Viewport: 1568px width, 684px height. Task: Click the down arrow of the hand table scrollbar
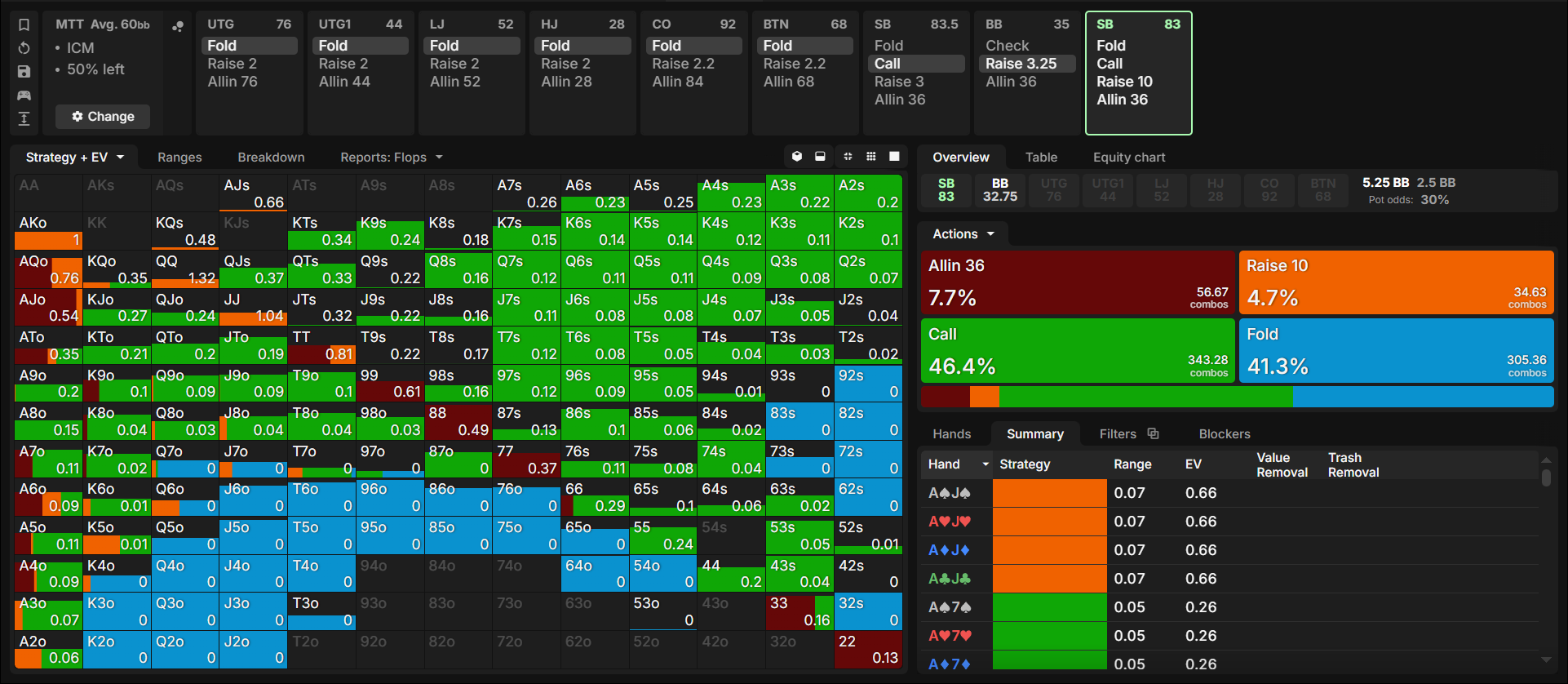pos(1546,660)
